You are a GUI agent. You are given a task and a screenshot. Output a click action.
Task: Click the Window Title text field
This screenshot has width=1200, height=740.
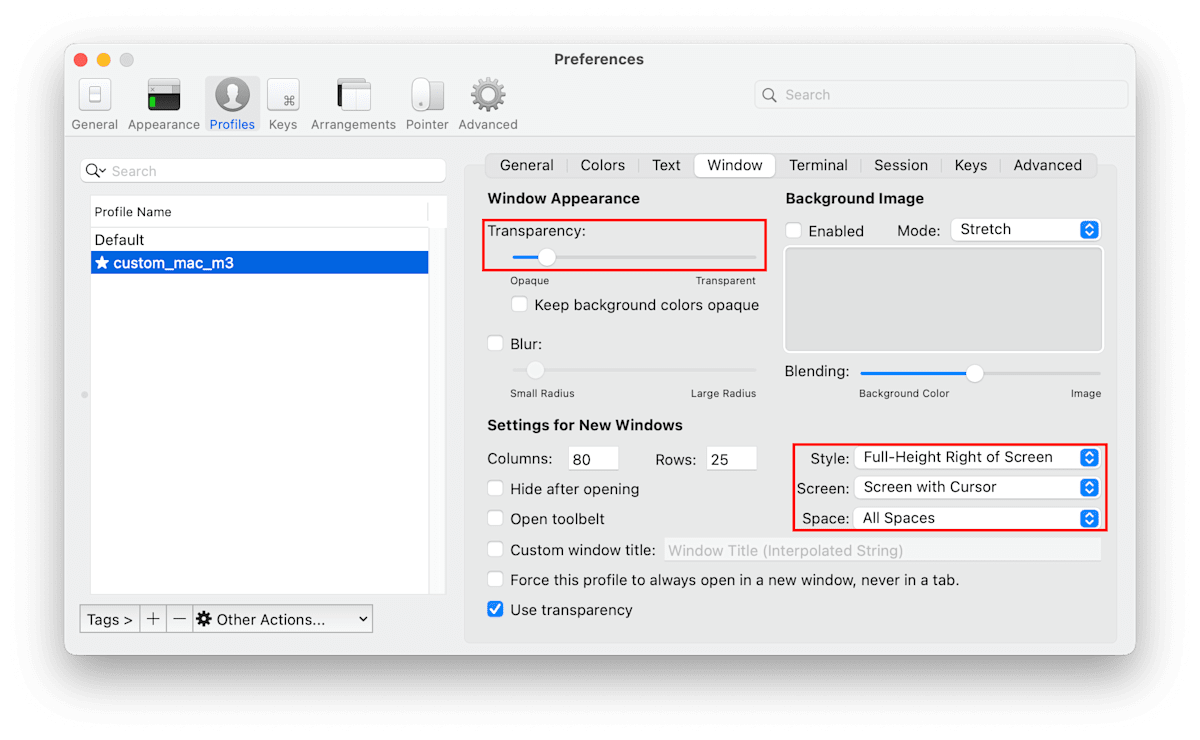click(x=881, y=550)
